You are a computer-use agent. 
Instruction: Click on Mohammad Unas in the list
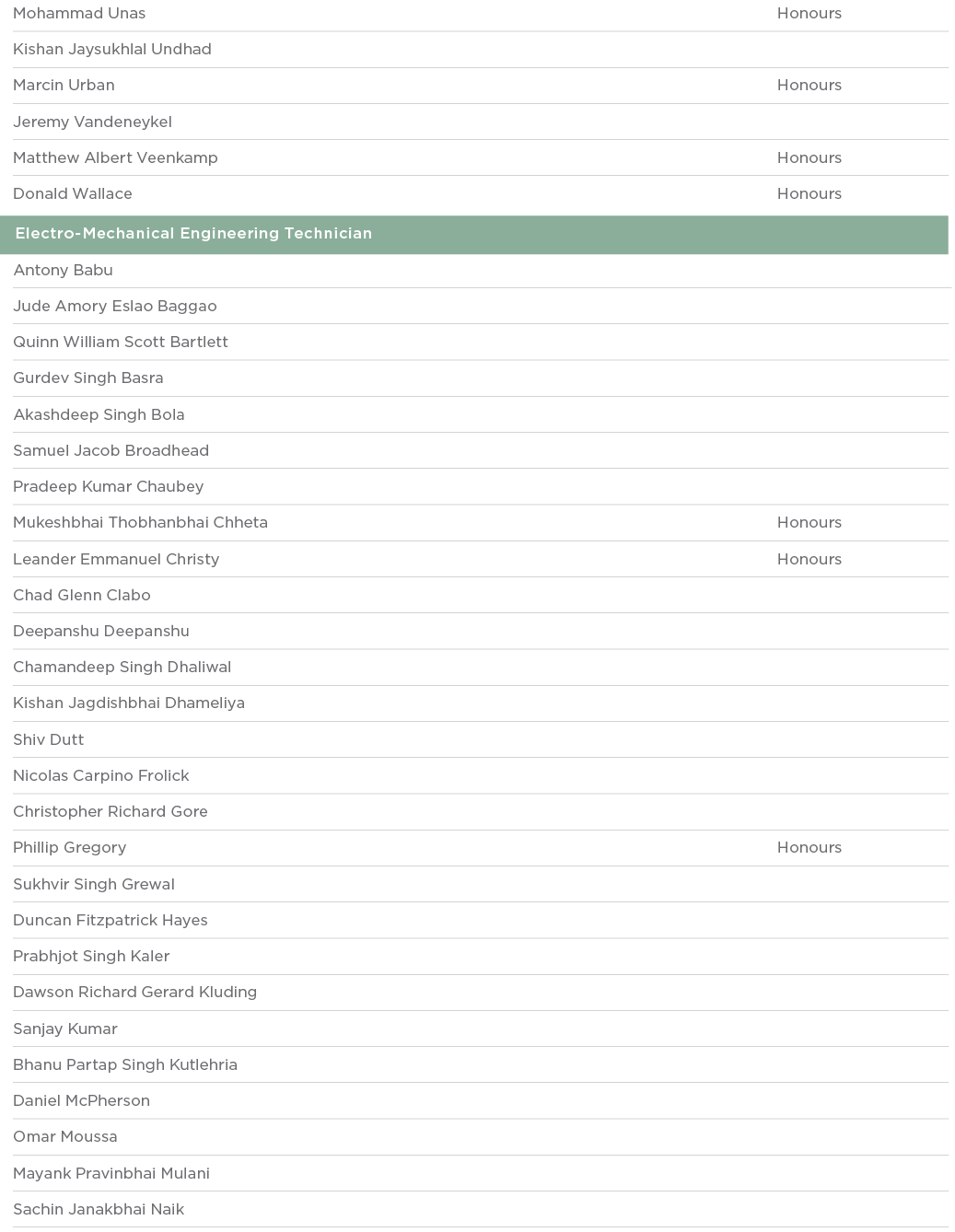click(x=79, y=14)
